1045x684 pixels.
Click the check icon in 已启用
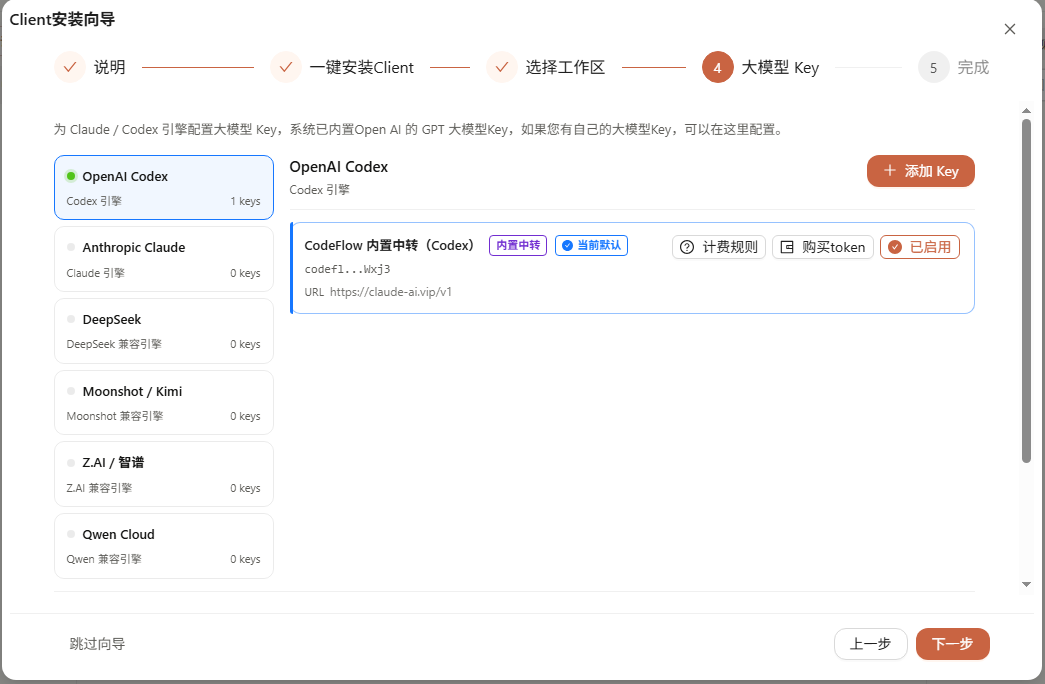(895, 247)
